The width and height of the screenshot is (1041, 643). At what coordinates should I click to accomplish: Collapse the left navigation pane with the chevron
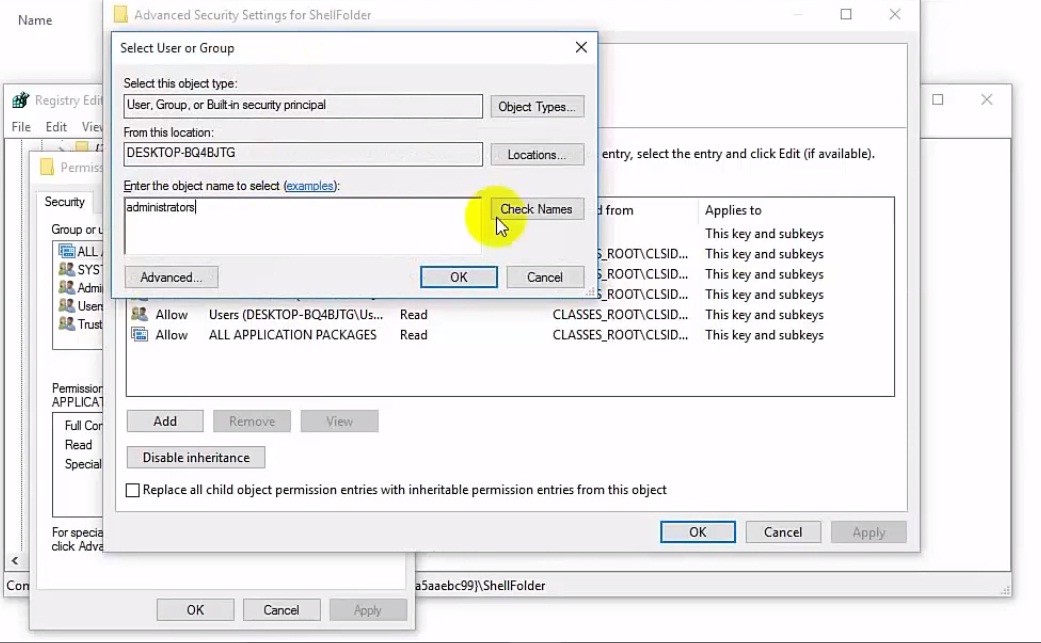pyautogui.click(x=14, y=561)
